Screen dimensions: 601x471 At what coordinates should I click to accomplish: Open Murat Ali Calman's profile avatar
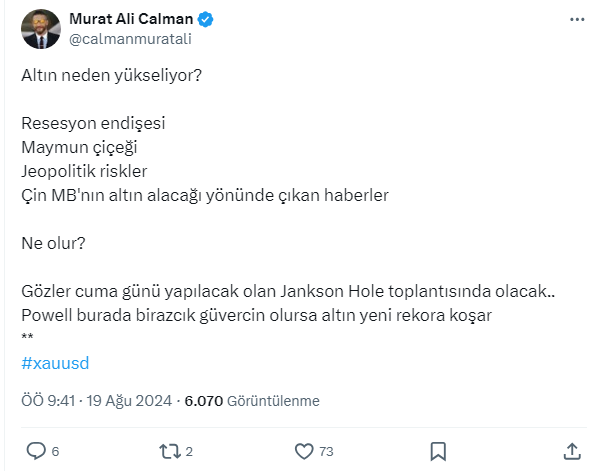[x=40, y=30]
